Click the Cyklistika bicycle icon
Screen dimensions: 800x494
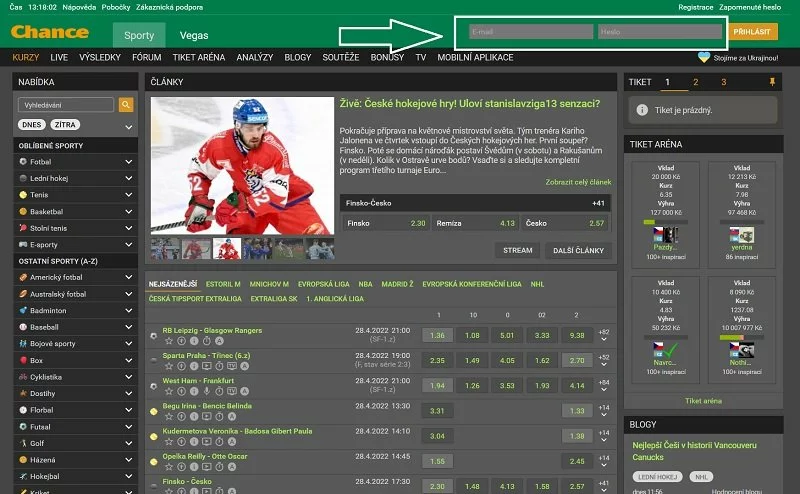click(23, 377)
